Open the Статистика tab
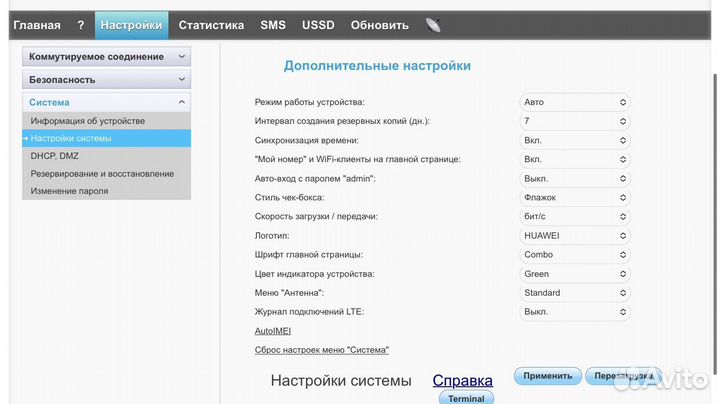This screenshot has height=404, width=720. [x=211, y=25]
